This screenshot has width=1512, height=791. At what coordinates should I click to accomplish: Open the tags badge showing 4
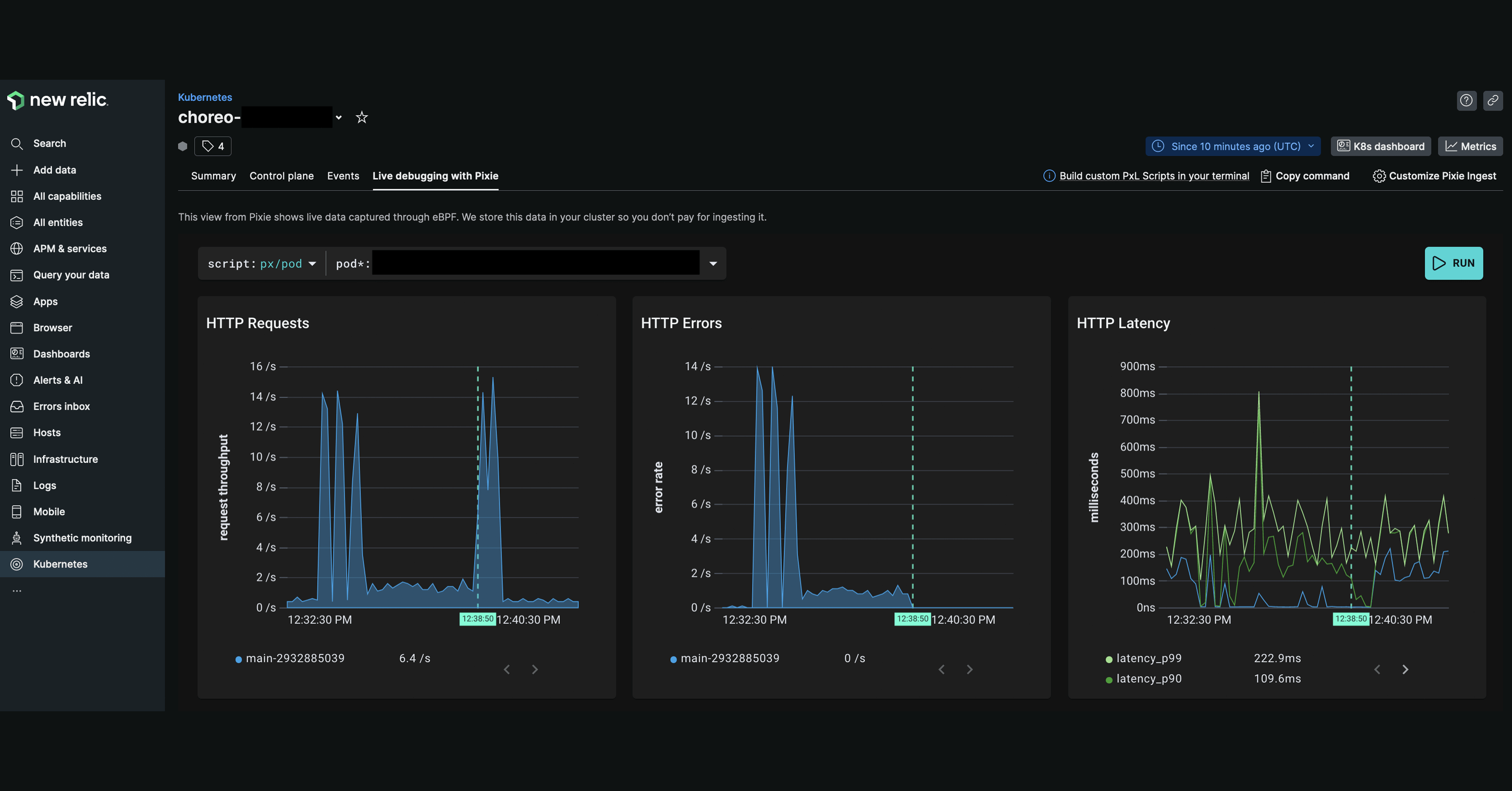(213, 146)
